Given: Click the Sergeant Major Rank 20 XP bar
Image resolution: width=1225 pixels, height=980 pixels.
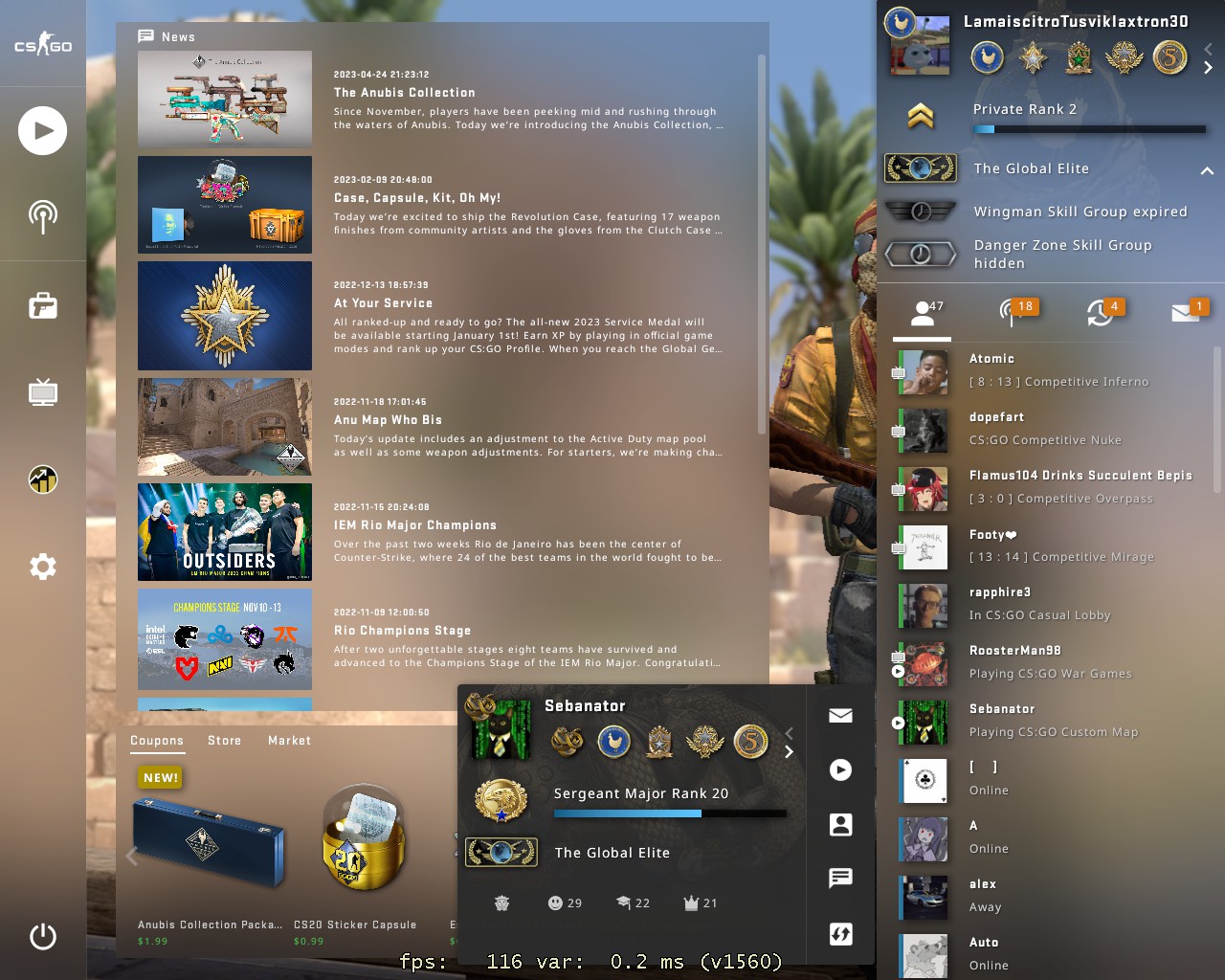Looking at the screenshot, I should click(670, 813).
